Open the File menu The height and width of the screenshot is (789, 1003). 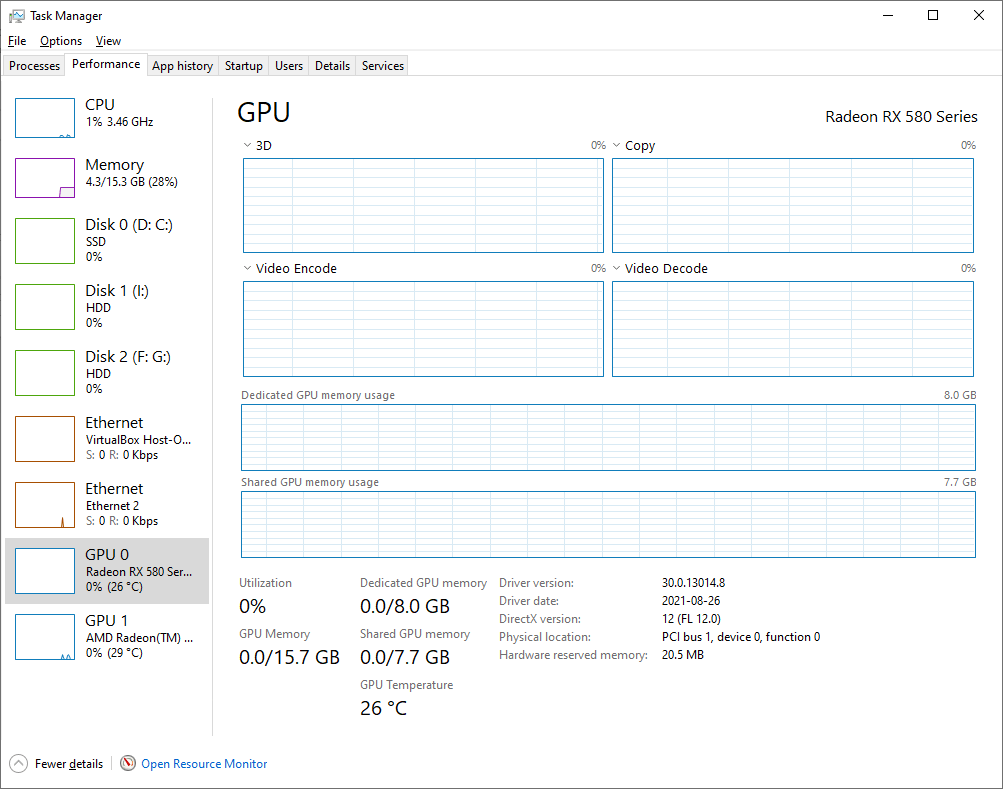(x=17, y=41)
